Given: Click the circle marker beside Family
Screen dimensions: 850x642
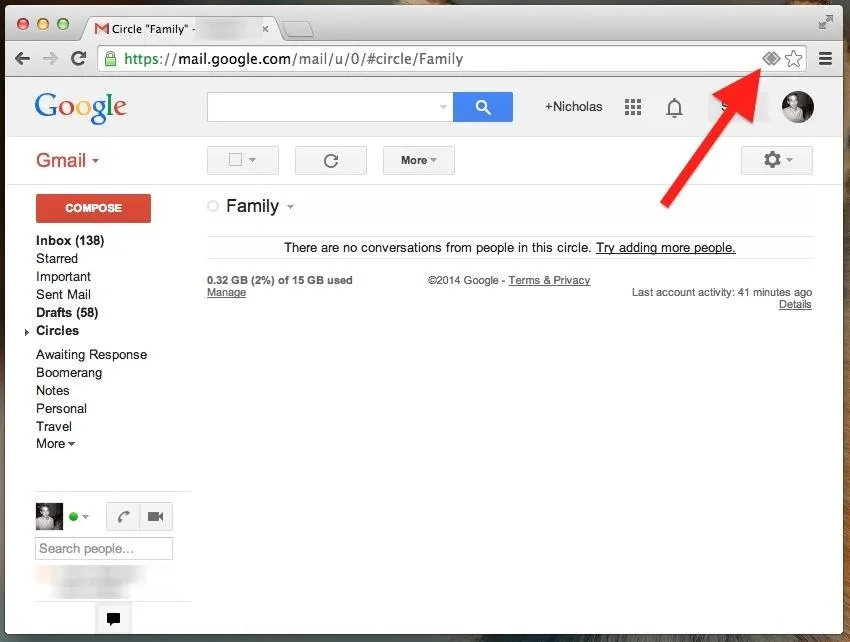Looking at the screenshot, I should coord(213,206).
